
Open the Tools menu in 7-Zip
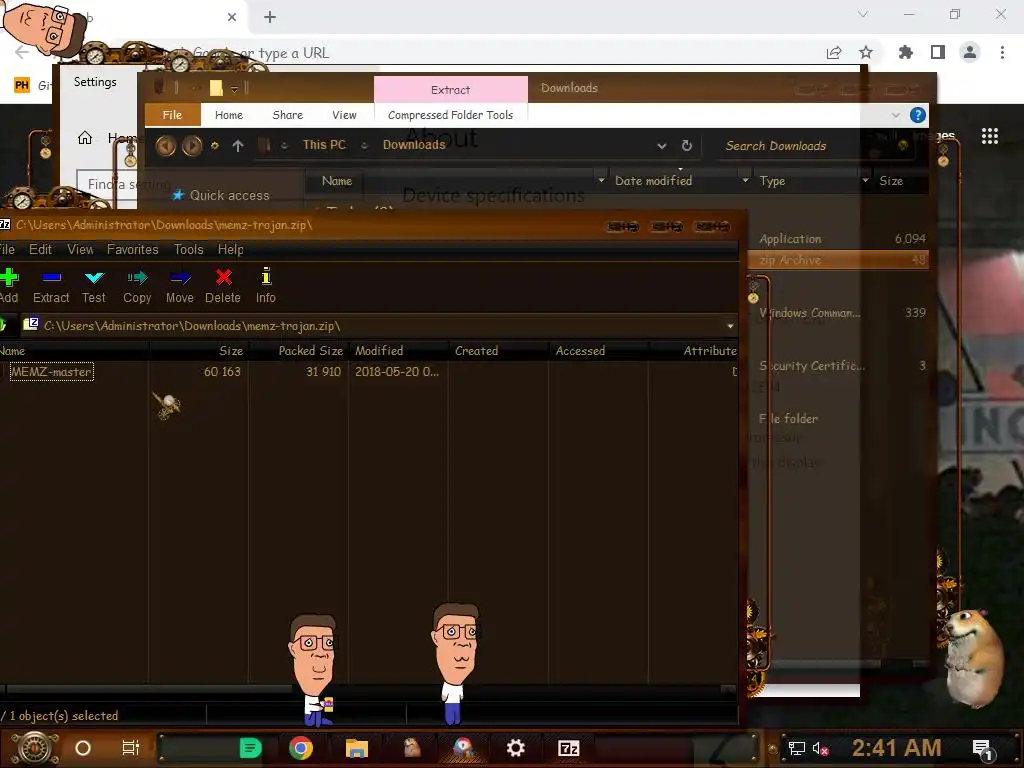coord(188,249)
